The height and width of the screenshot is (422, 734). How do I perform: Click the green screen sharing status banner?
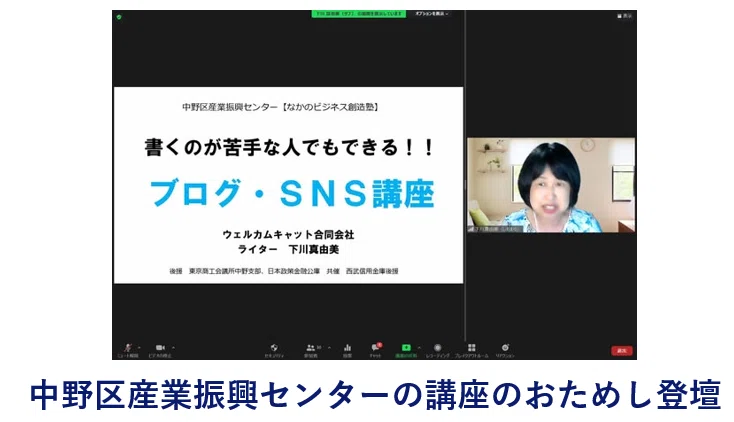[x=359, y=14]
